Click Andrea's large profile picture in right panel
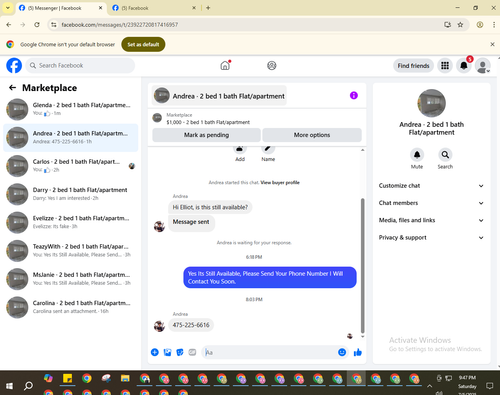Image resolution: width=500 pixels, height=395 pixels. (431, 103)
